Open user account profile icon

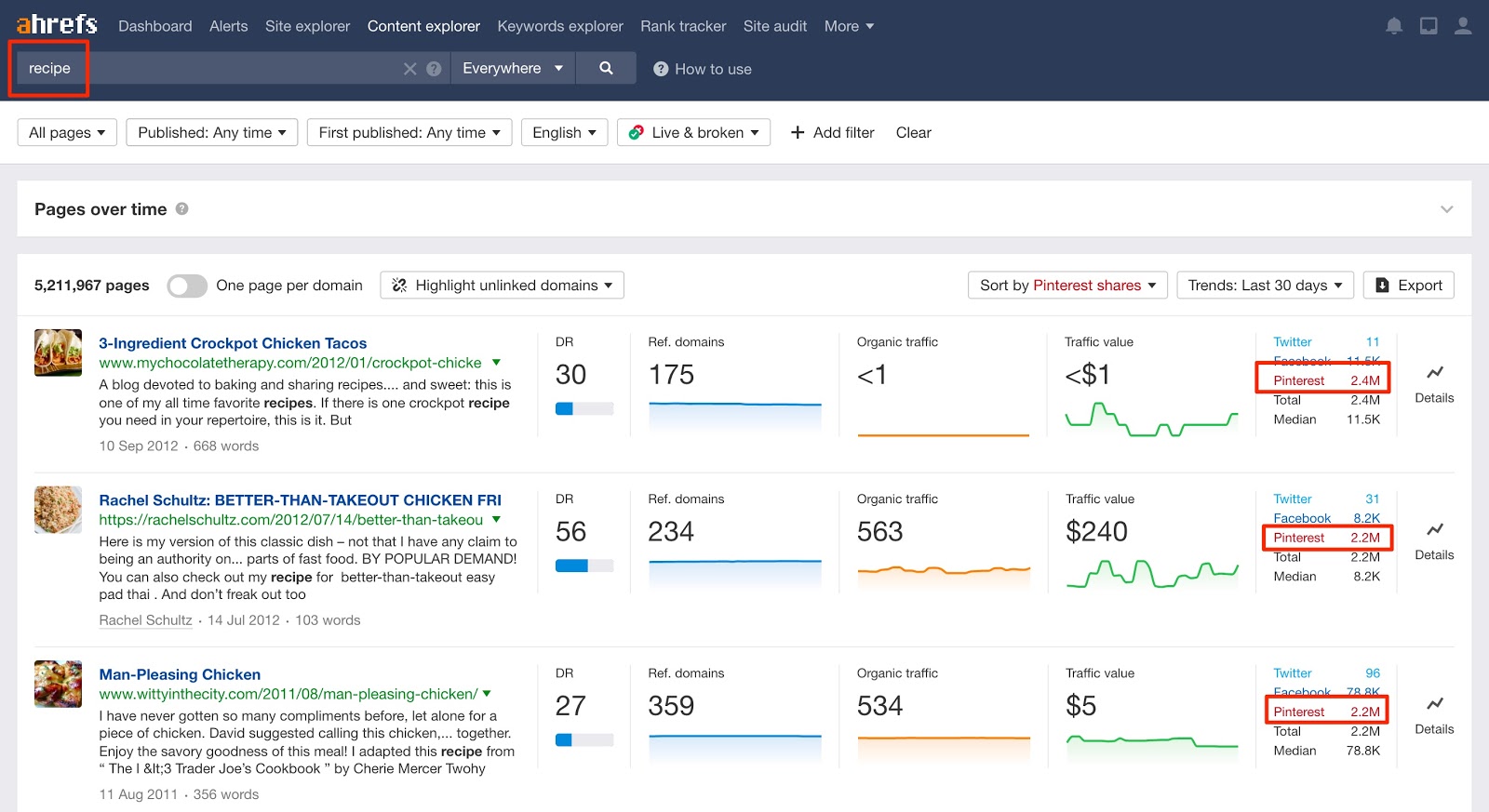[x=1463, y=26]
